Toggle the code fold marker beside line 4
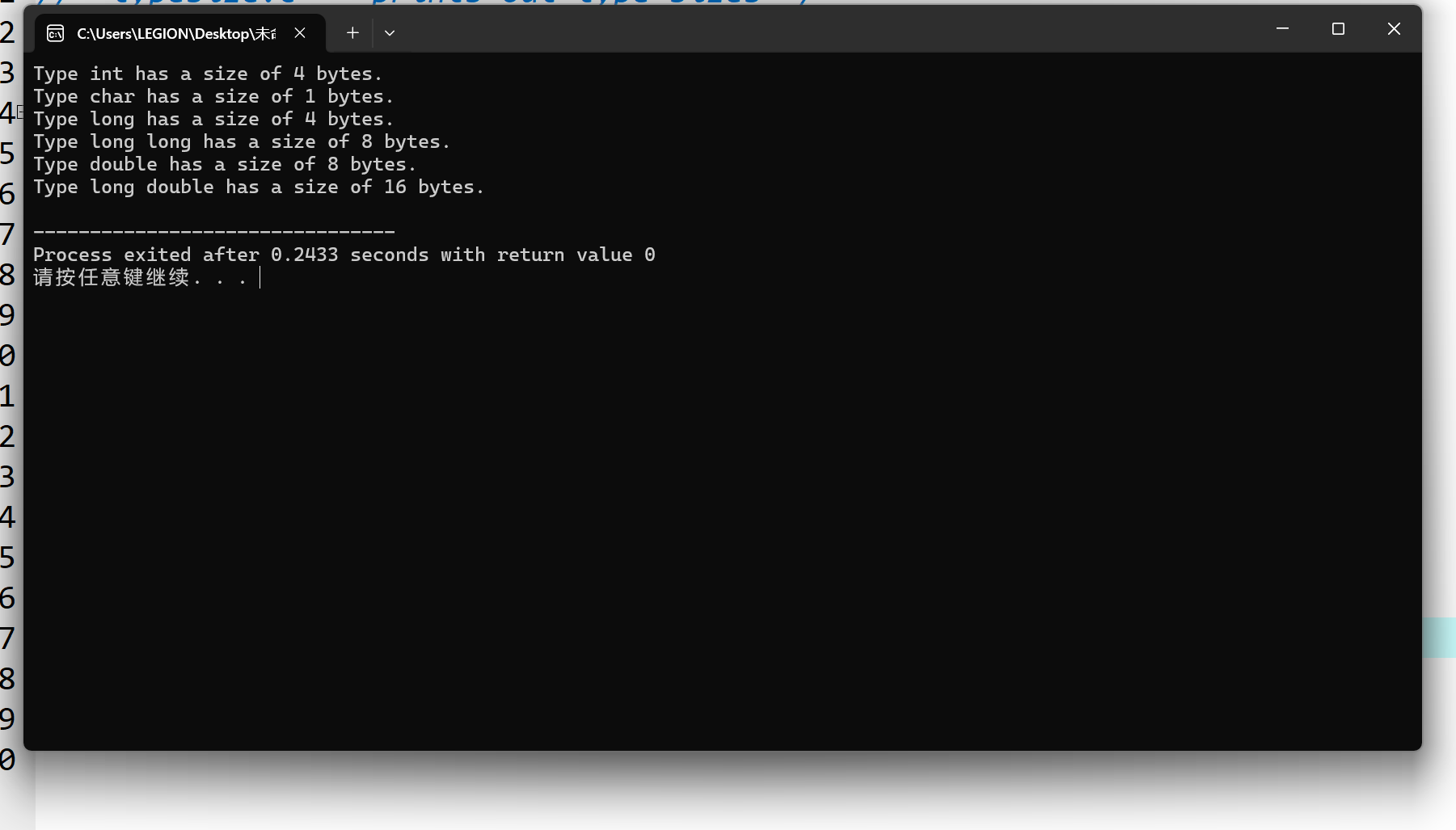The height and width of the screenshot is (830, 1456). [x=20, y=112]
